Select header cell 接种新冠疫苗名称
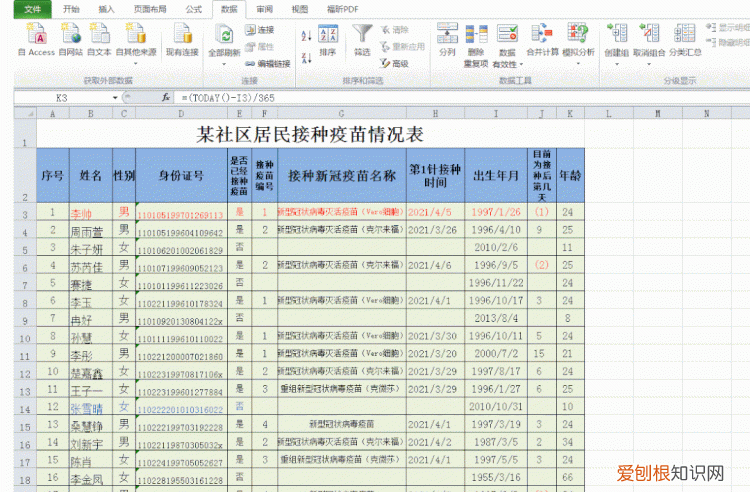Viewport: 750px width, 492px height. click(342, 175)
